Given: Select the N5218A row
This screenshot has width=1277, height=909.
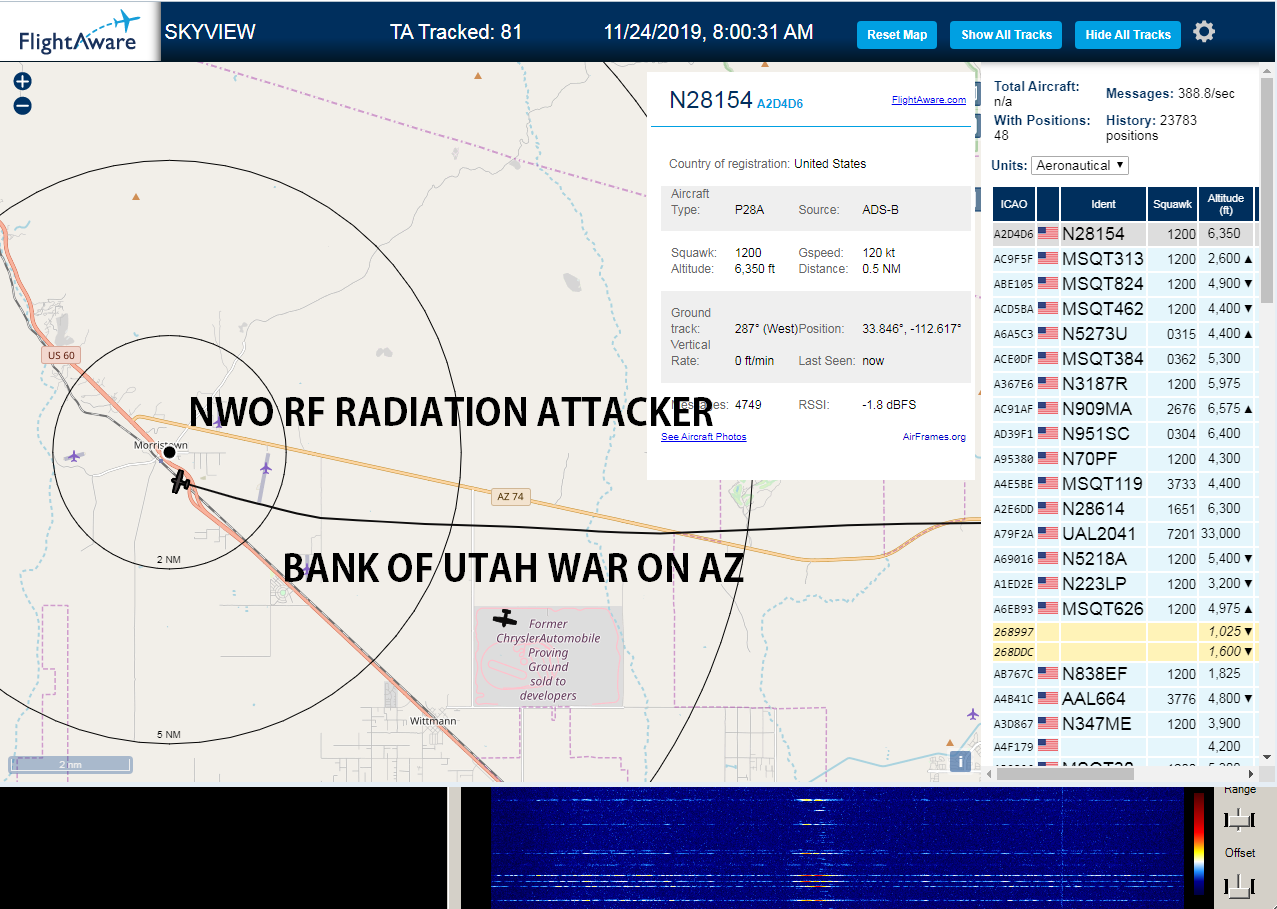Looking at the screenshot, I should (x=1124, y=559).
